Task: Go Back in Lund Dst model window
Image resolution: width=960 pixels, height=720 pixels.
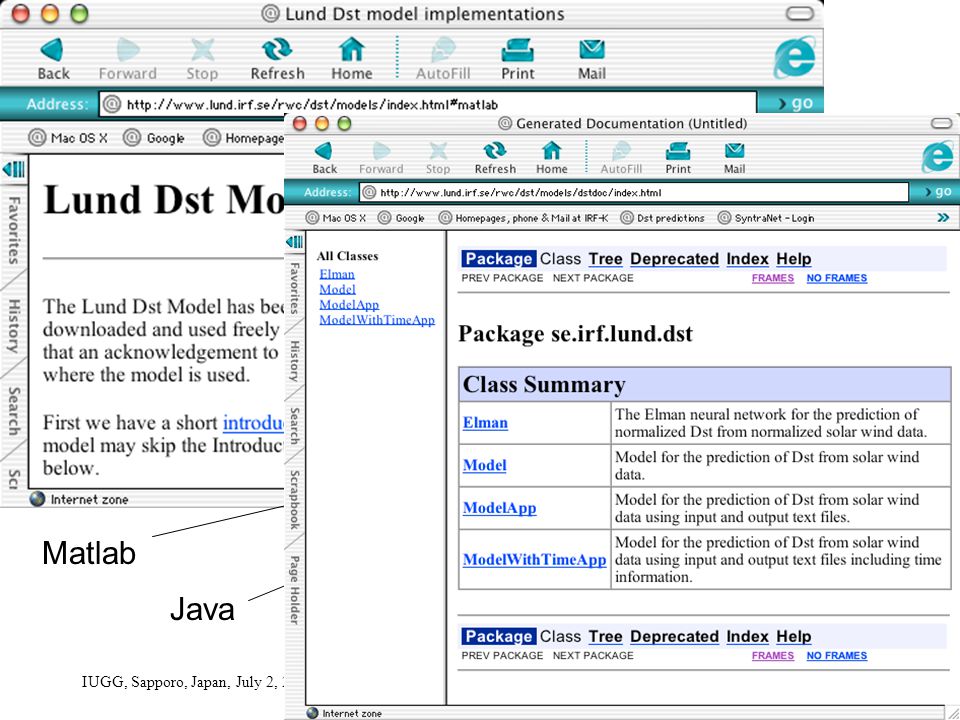Action: click(53, 59)
